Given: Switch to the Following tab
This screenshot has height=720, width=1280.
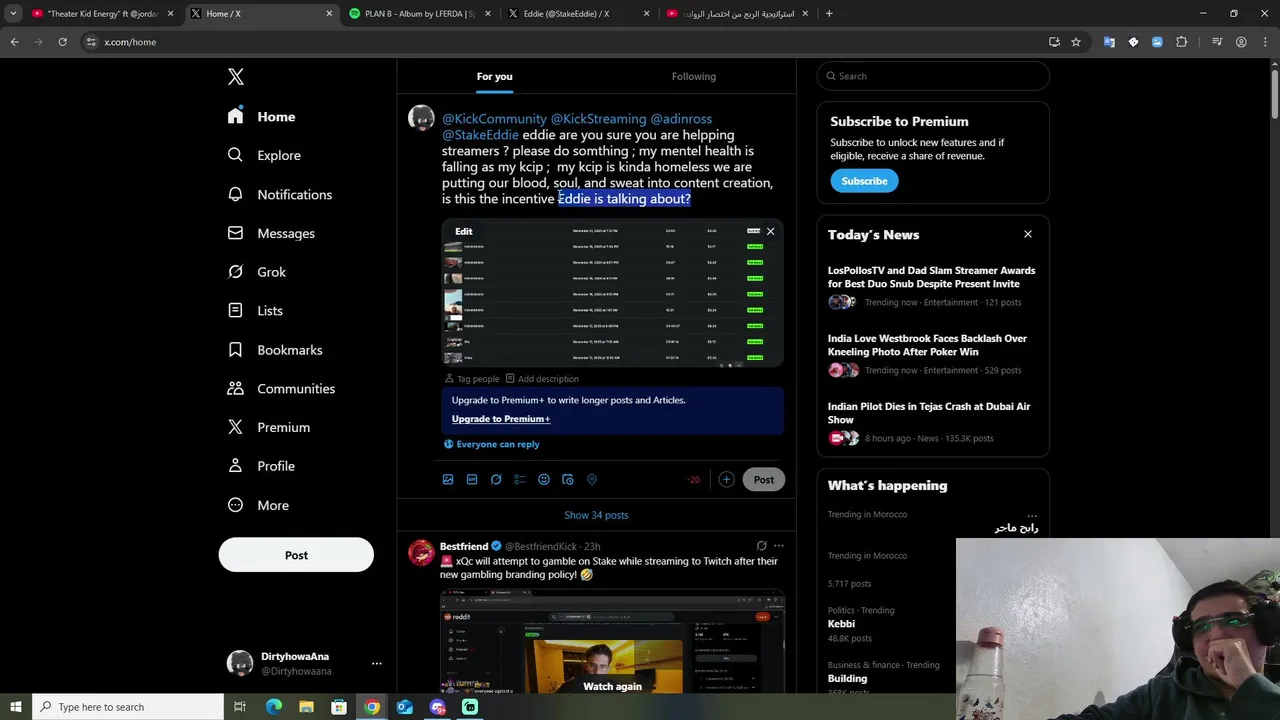Looking at the screenshot, I should 694,77.
